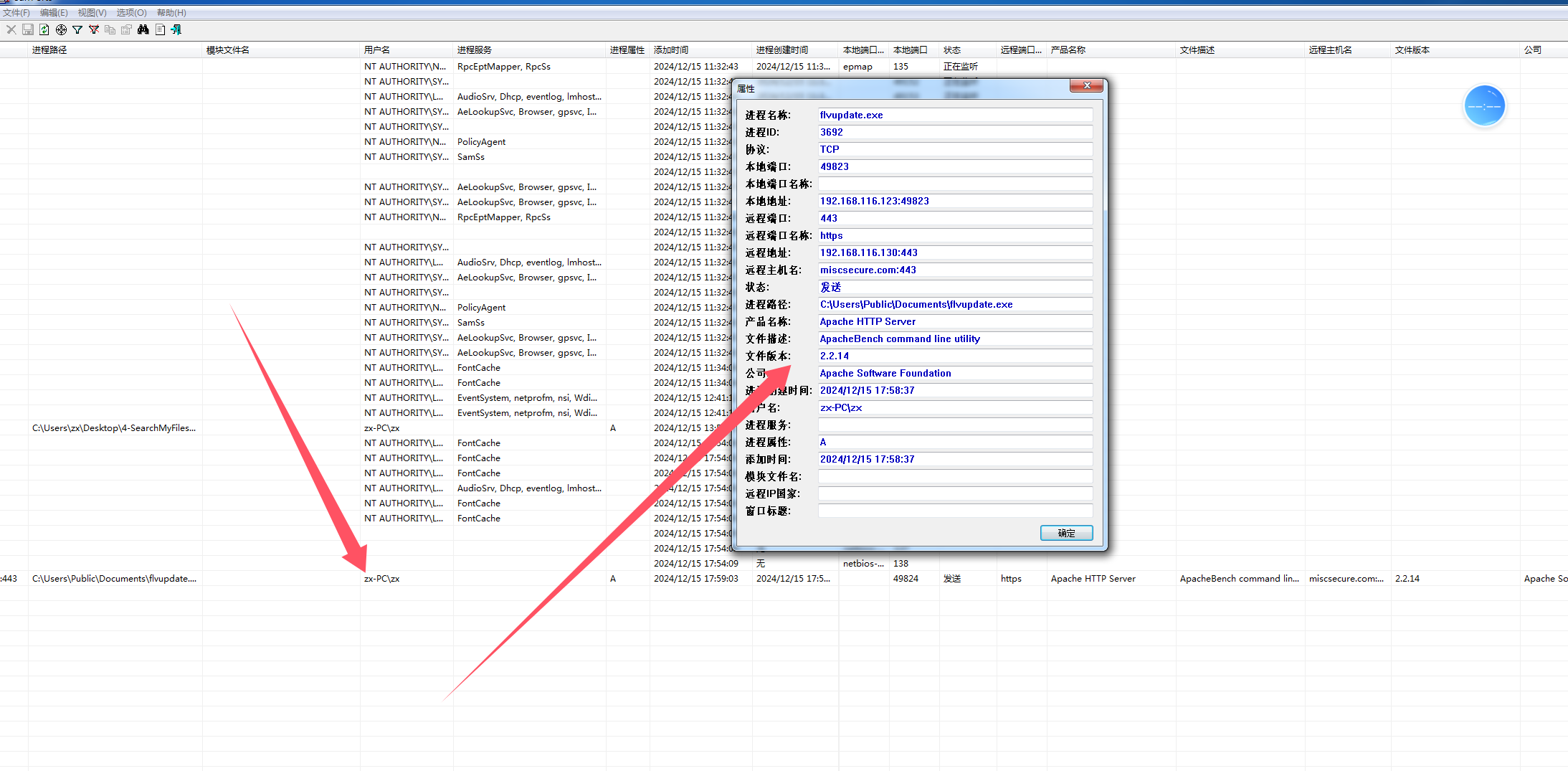Click the dialog 产品名称 field Apache HTTP Server
This screenshot has width=1568, height=771.
(955, 321)
